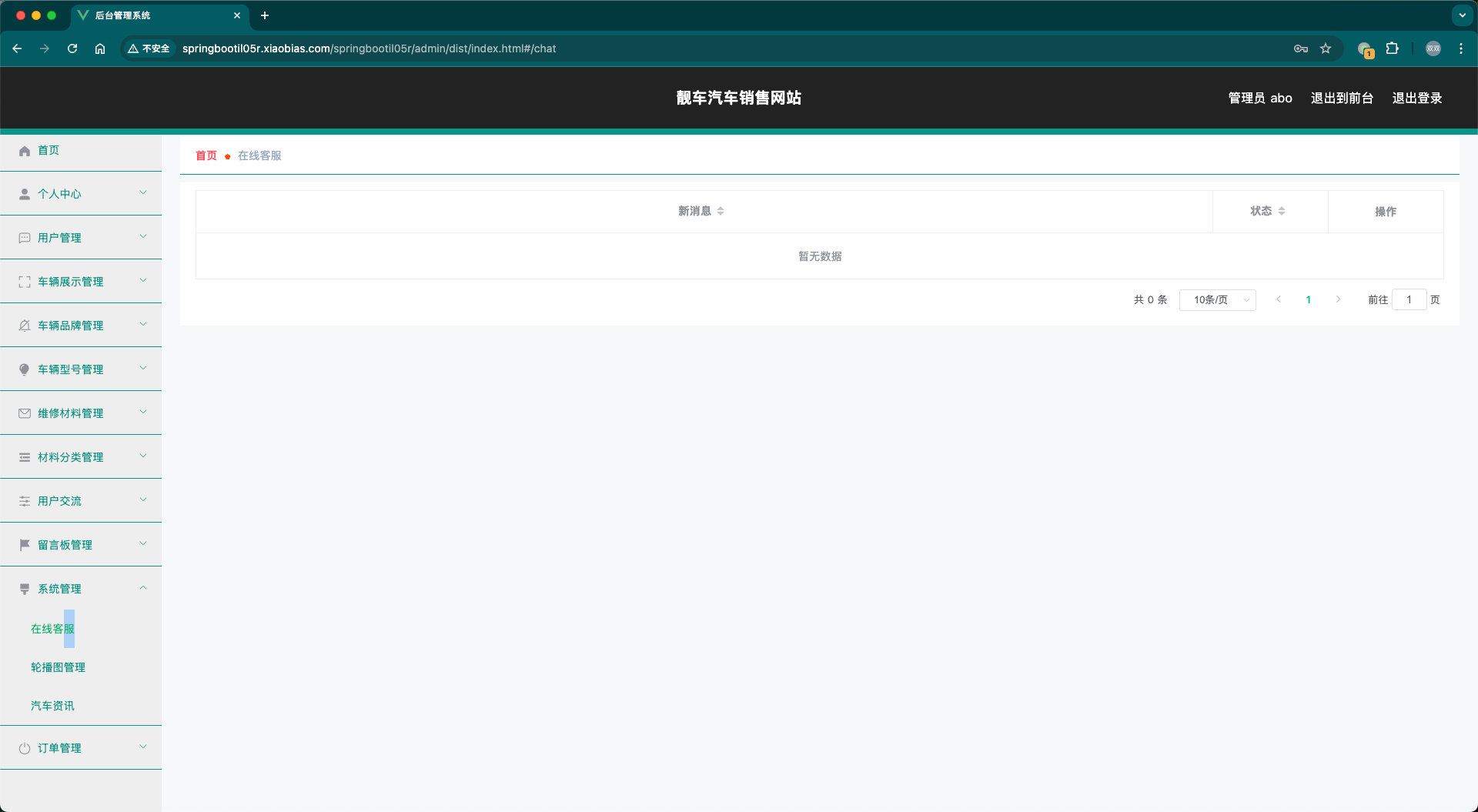Click the flag icon beside 留言板管理

tap(25, 545)
